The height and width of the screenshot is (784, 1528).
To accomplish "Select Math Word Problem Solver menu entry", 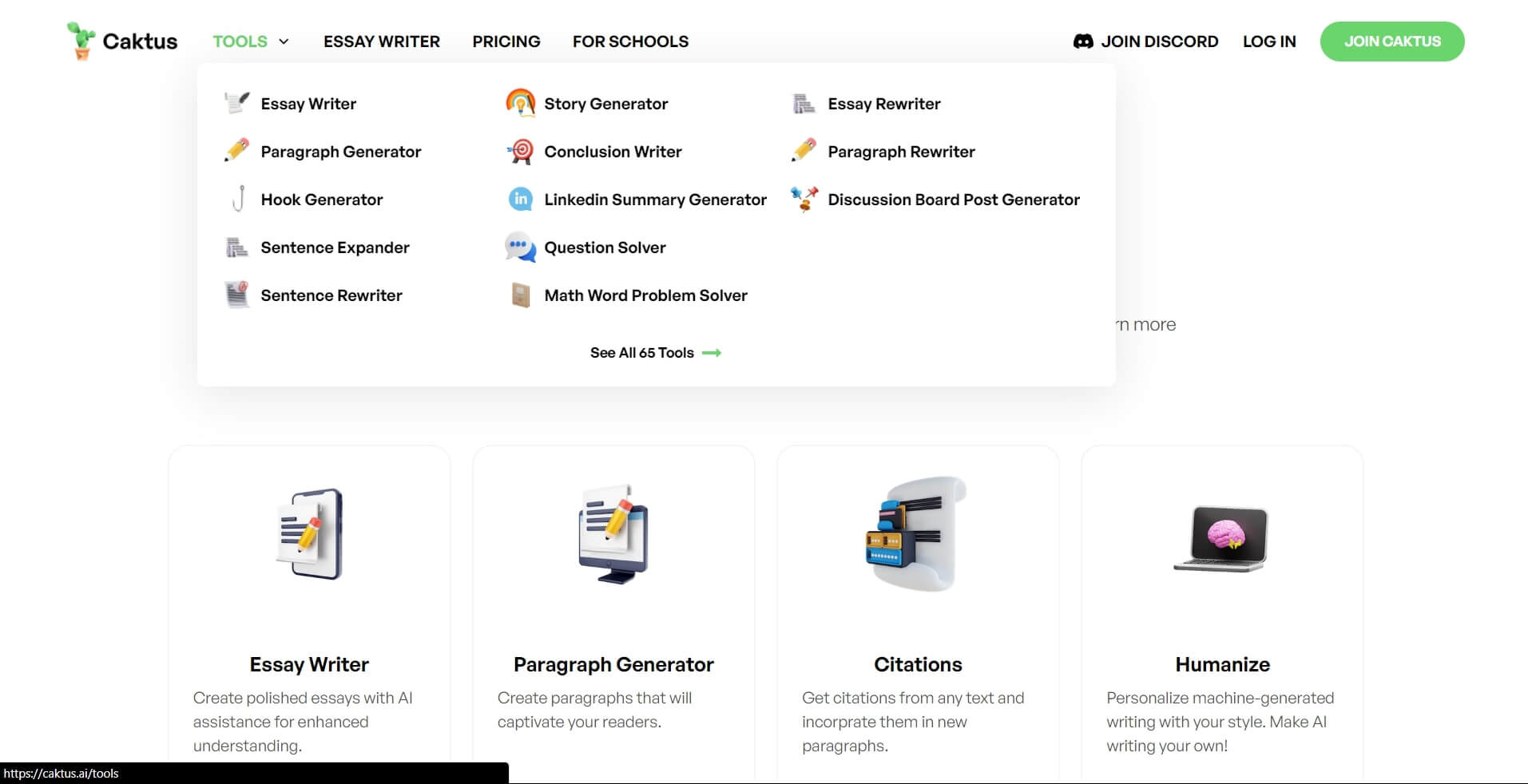I will click(x=646, y=295).
